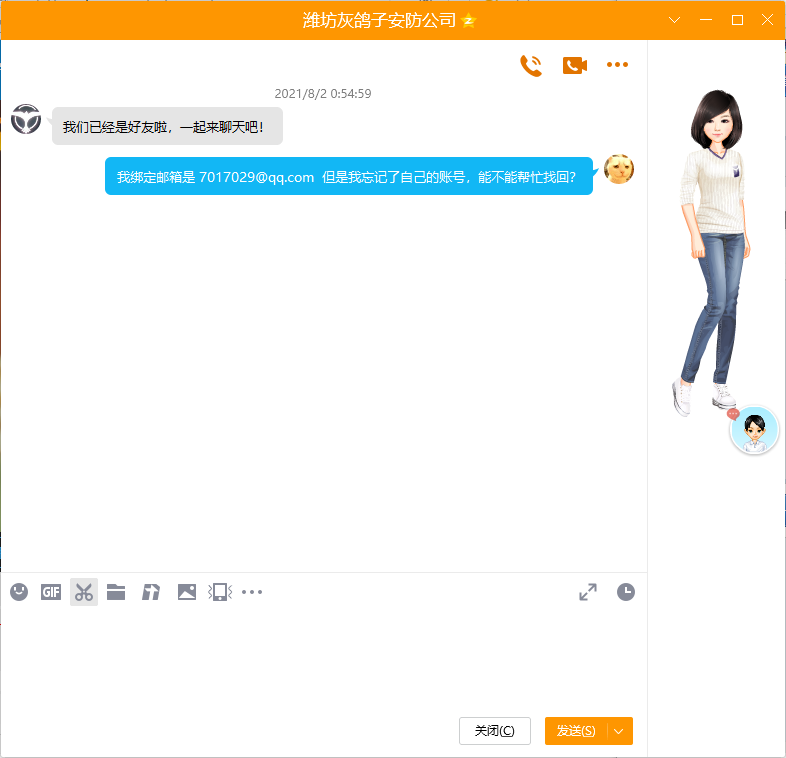Send a file via folder icon
The image size is (786, 758).
(x=116, y=592)
